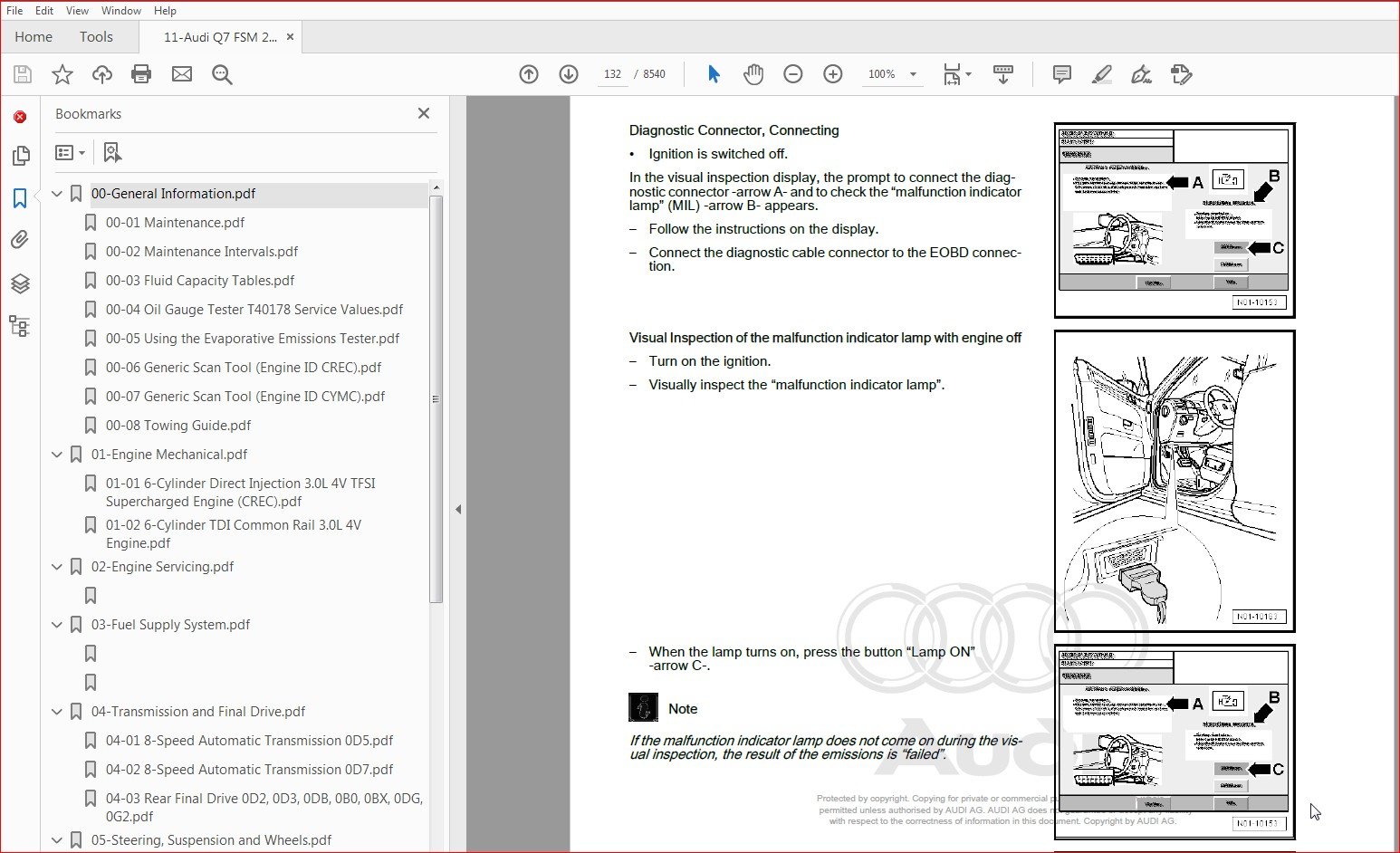Open the File menu
1400x853 pixels.
point(14,10)
